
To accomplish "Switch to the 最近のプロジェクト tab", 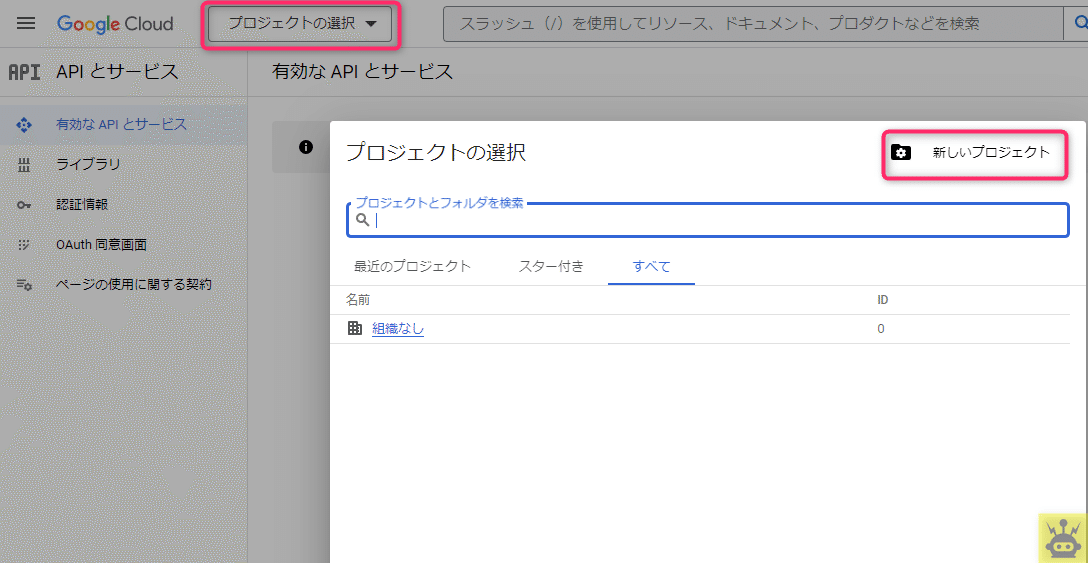I will click(x=412, y=266).
